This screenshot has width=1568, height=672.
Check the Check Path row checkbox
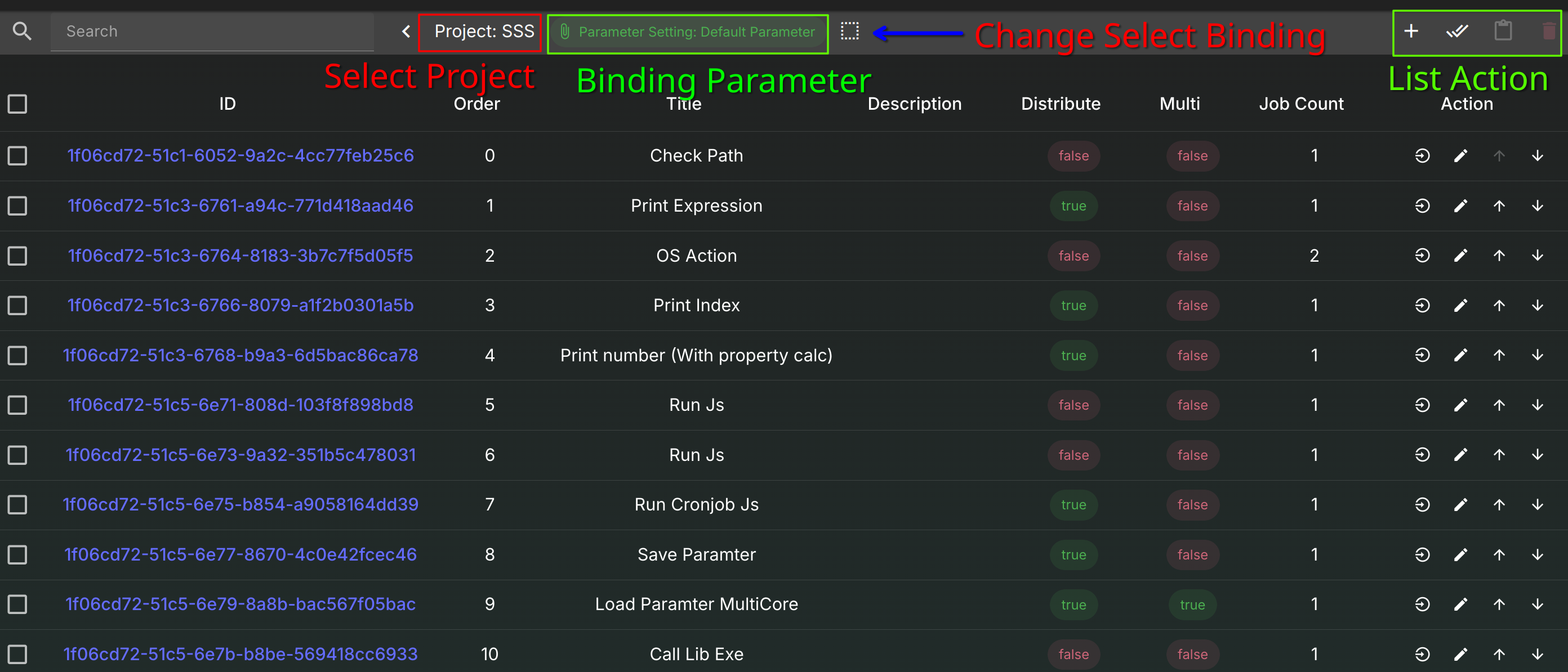pyautogui.click(x=17, y=156)
